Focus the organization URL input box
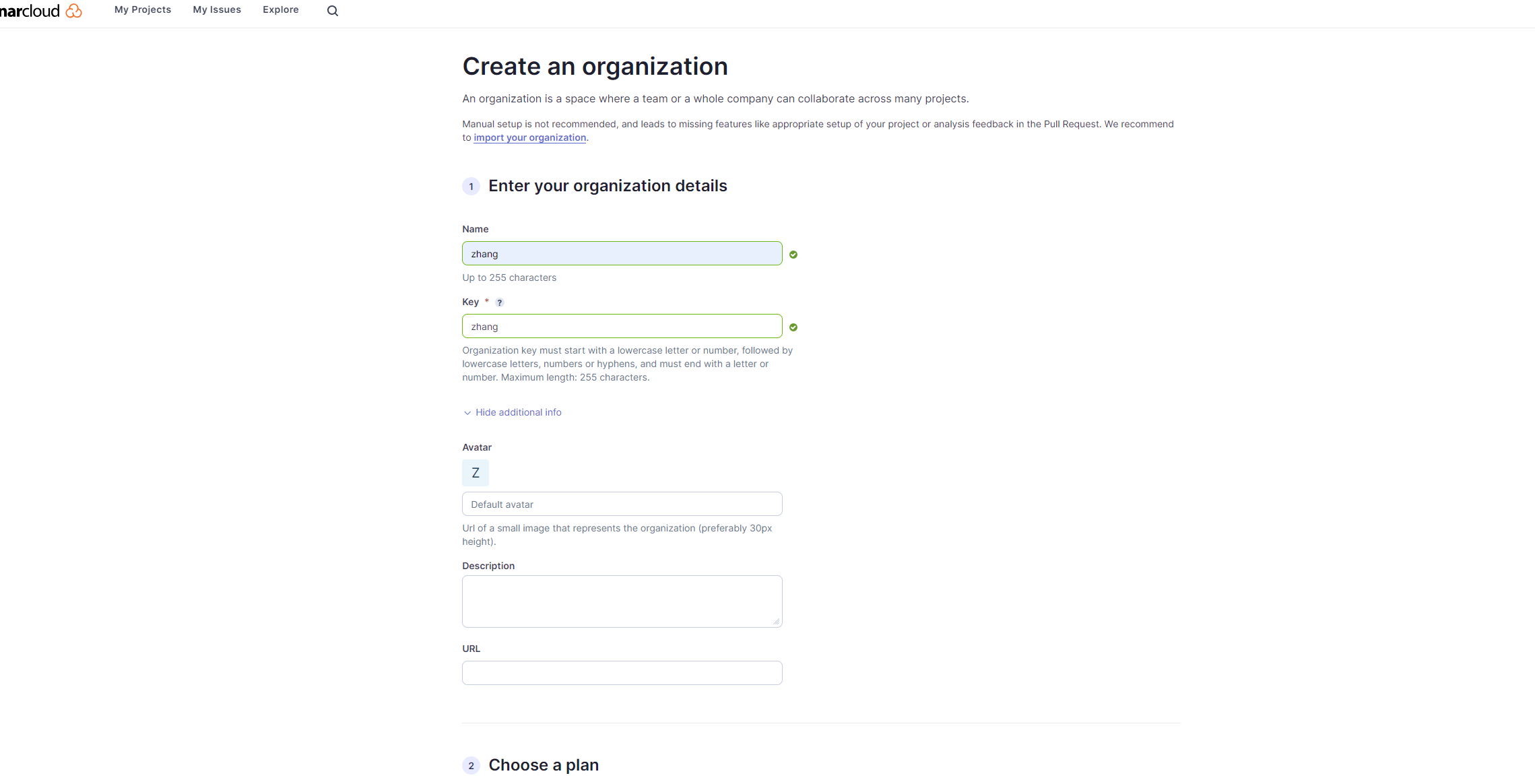Image resolution: width=1535 pixels, height=784 pixels. pos(622,673)
